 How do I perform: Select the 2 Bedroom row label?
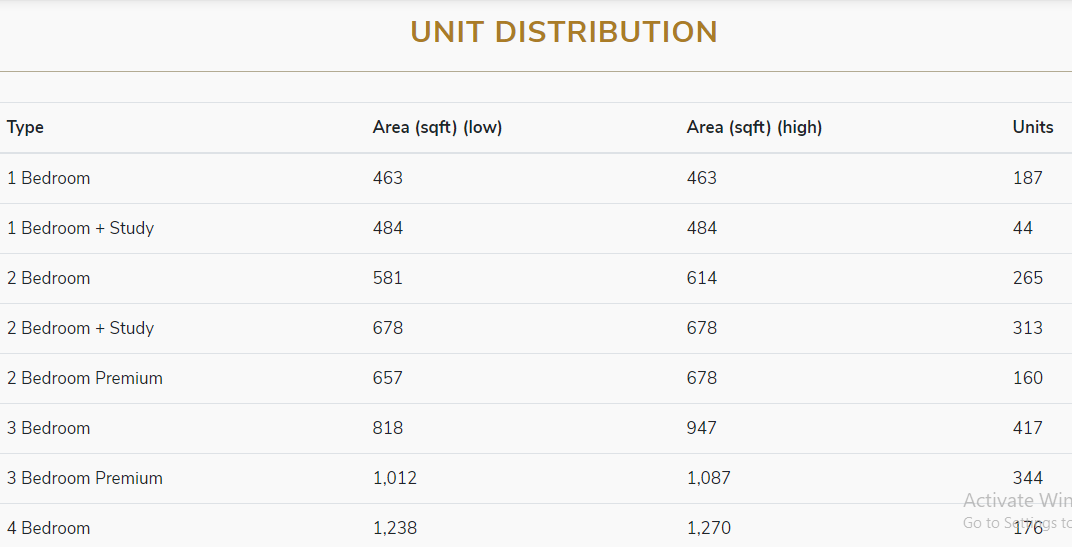48,278
